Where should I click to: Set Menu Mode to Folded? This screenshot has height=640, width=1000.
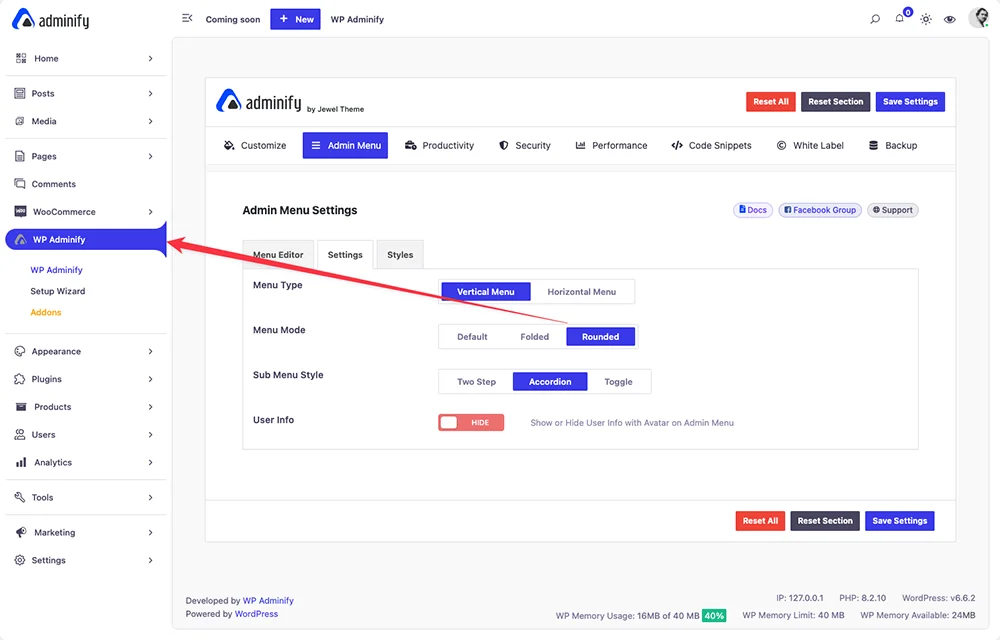pyautogui.click(x=534, y=337)
